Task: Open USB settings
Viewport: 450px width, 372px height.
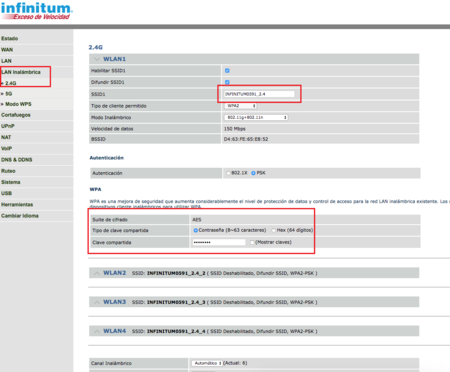Action: point(6,193)
